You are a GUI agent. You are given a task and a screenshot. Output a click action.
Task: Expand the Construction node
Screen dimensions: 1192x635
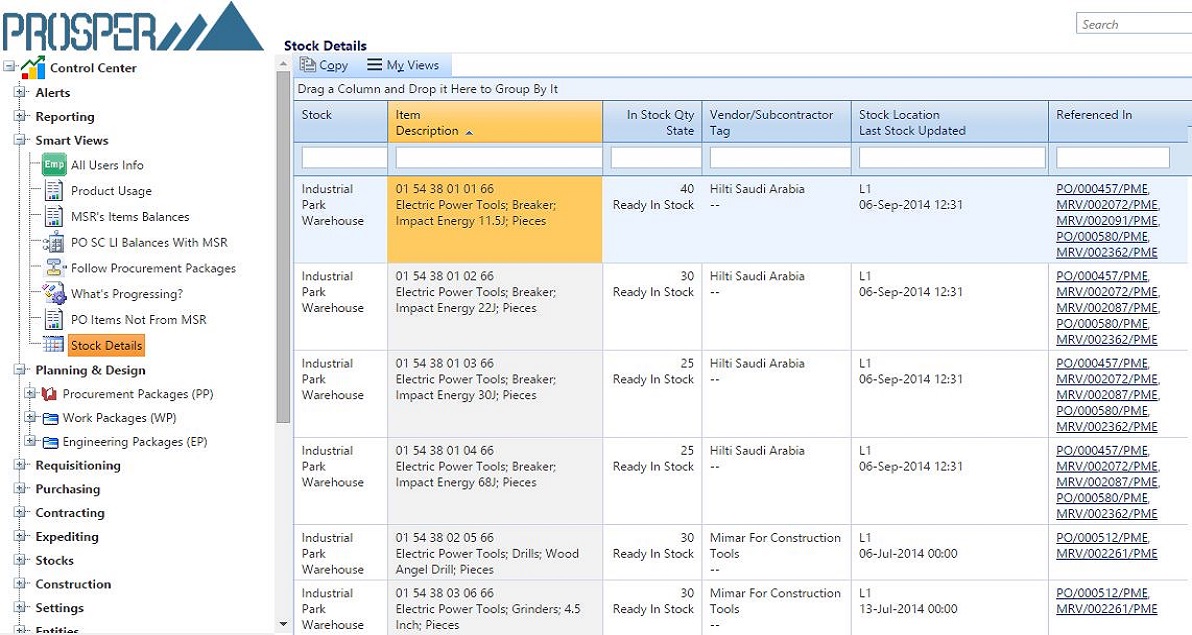tap(20, 584)
